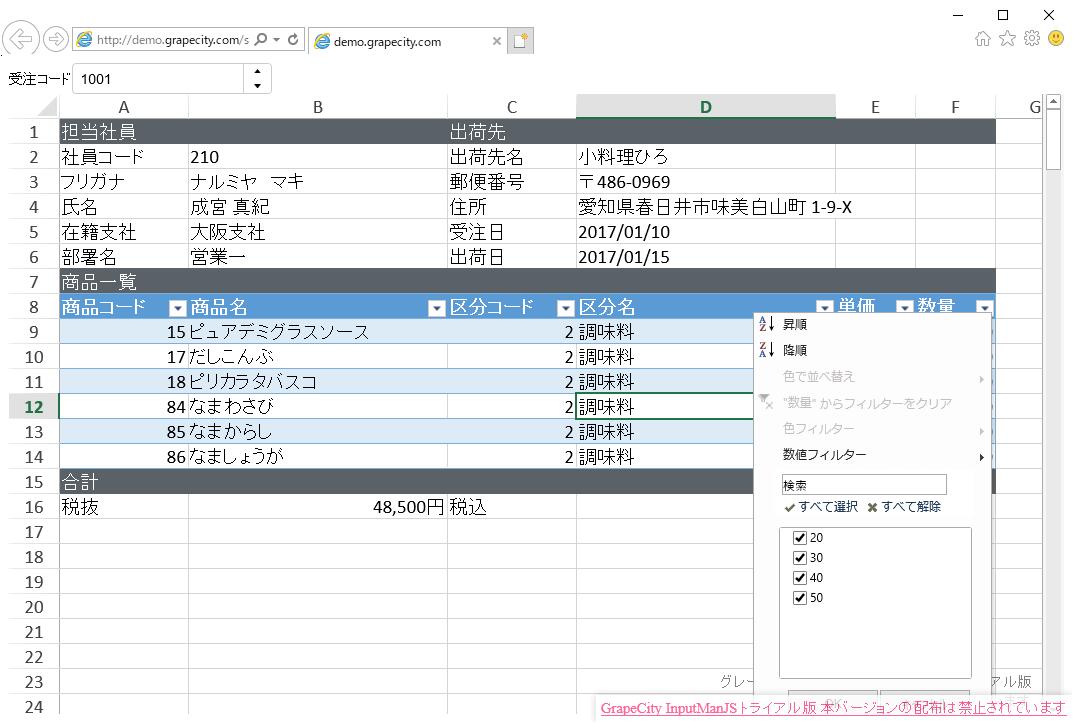Screen dimensions: 1073x723
Task: Close the demo.grapecity.com tab
Action: [497, 41]
